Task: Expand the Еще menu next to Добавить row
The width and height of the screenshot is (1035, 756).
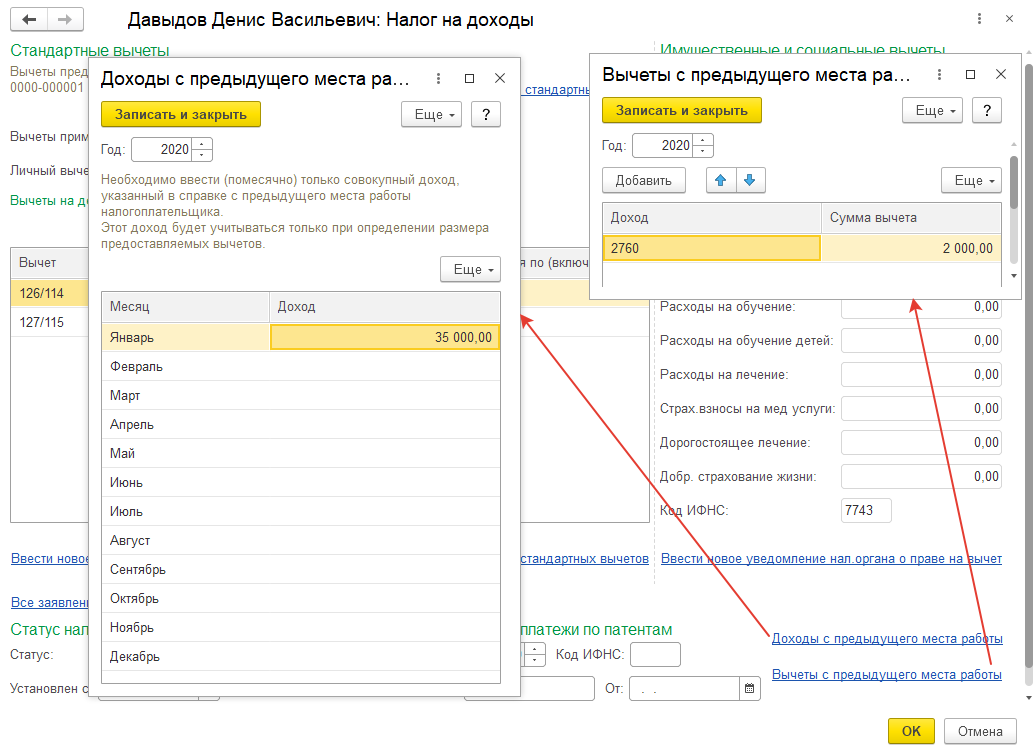Action: [971, 180]
